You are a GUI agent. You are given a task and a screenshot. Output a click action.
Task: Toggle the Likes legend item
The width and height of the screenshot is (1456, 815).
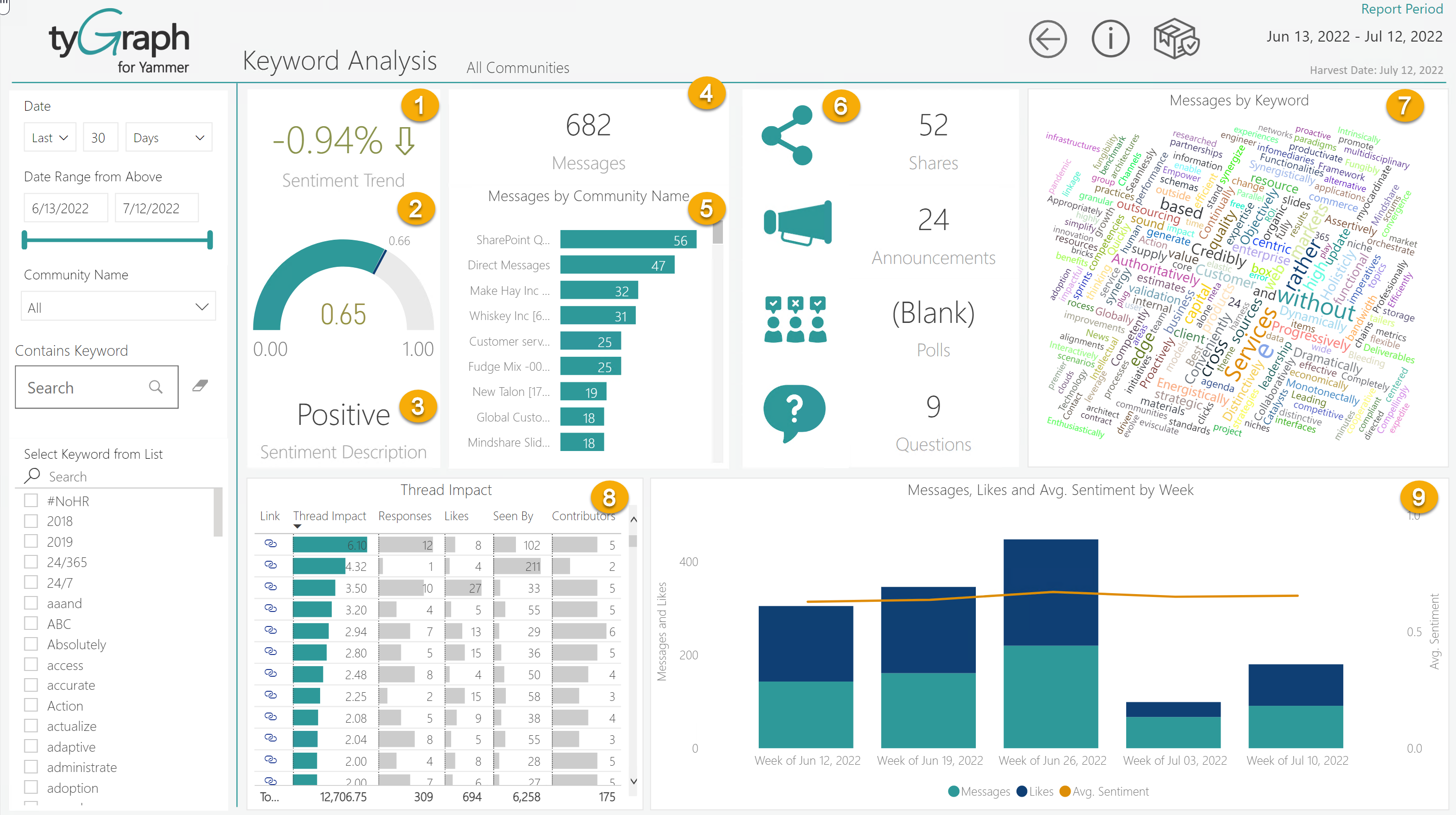click(x=1034, y=791)
